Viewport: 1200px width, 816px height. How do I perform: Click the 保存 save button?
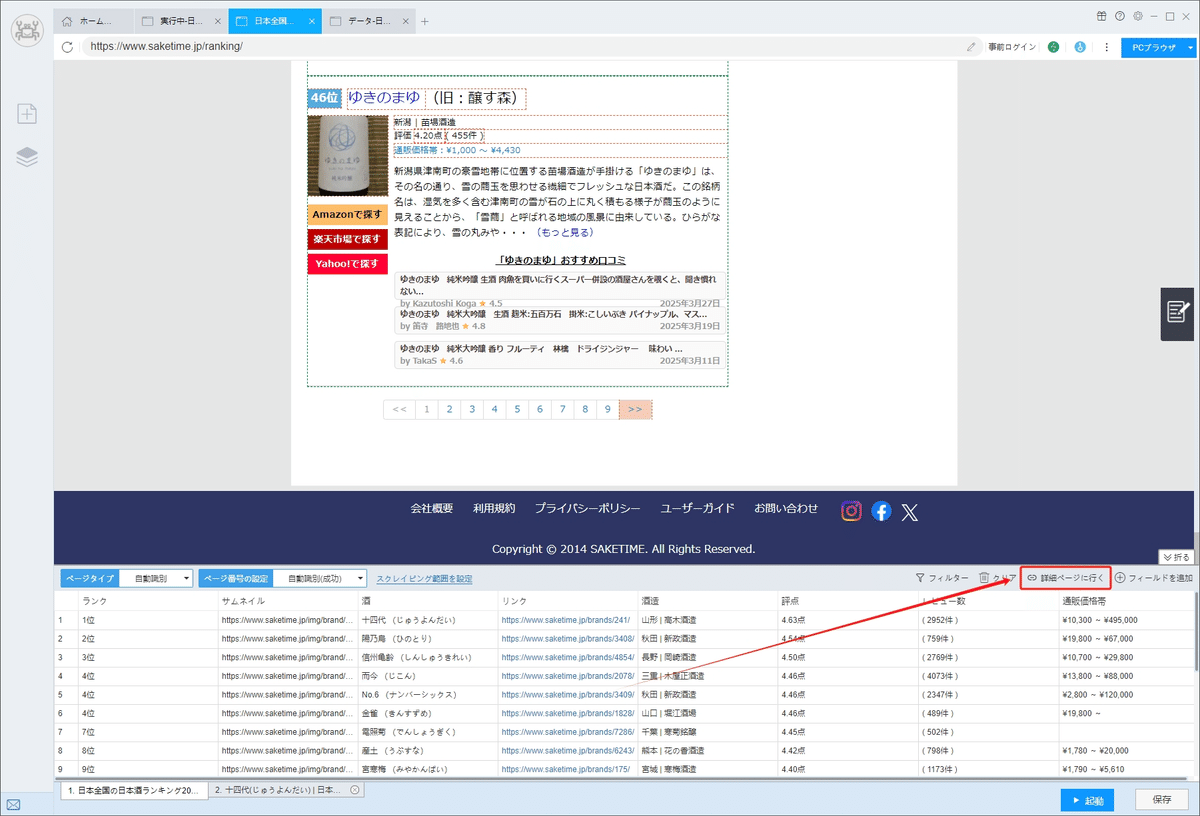tap(1162, 800)
